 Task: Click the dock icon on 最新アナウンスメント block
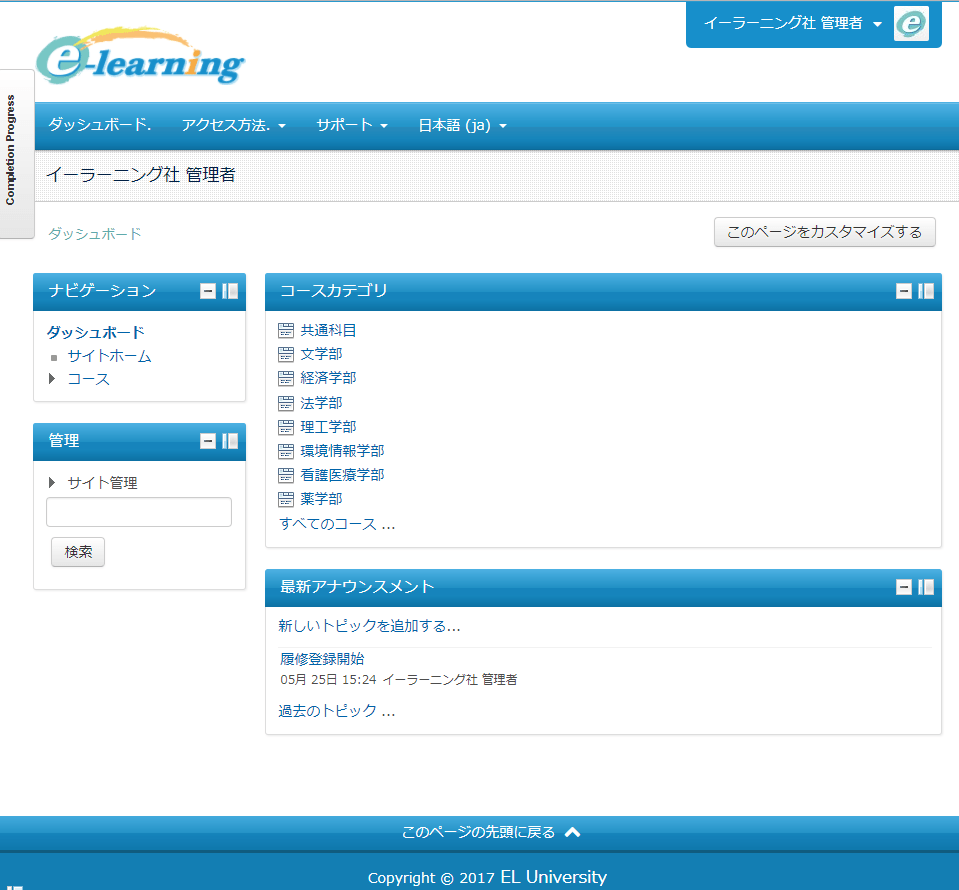pyautogui.click(x=928, y=588)
